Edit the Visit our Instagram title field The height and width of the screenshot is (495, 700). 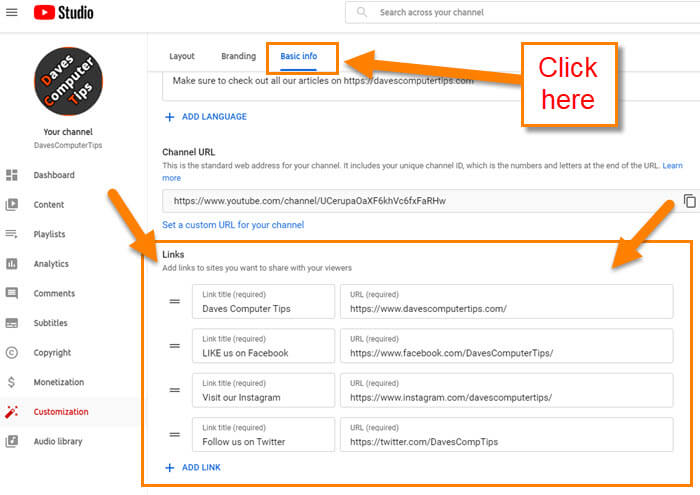pos(263,390)
